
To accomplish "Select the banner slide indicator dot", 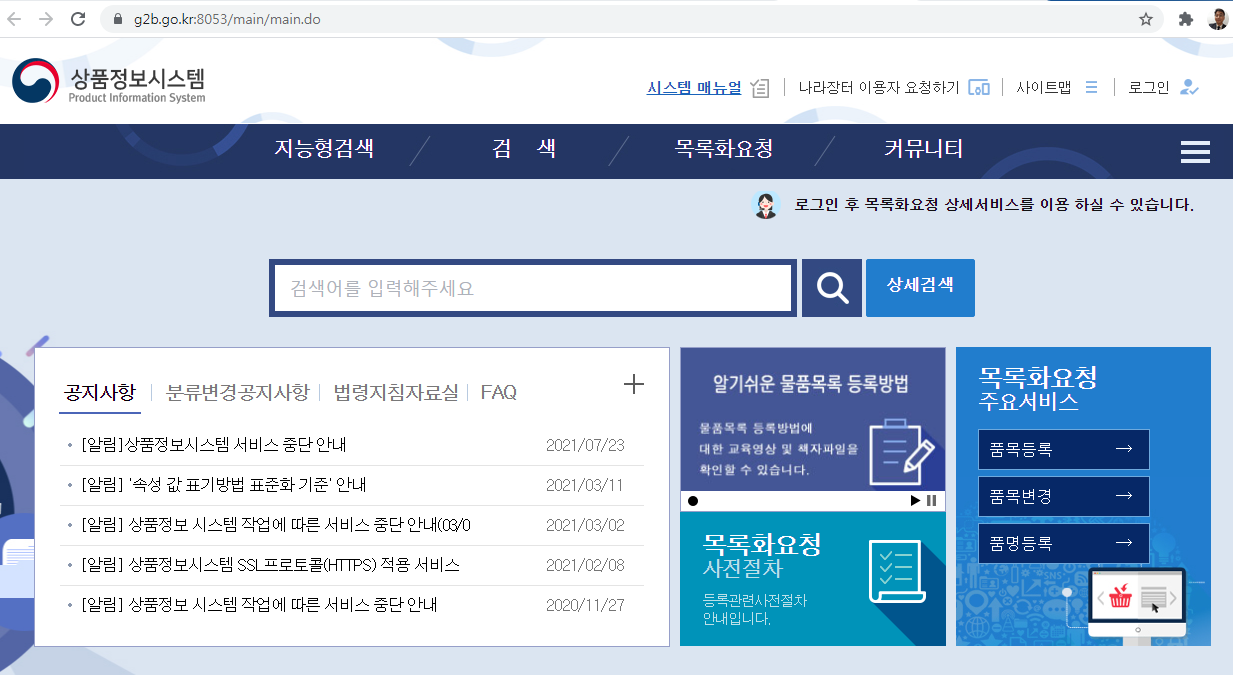I will [x=693, y=501].
